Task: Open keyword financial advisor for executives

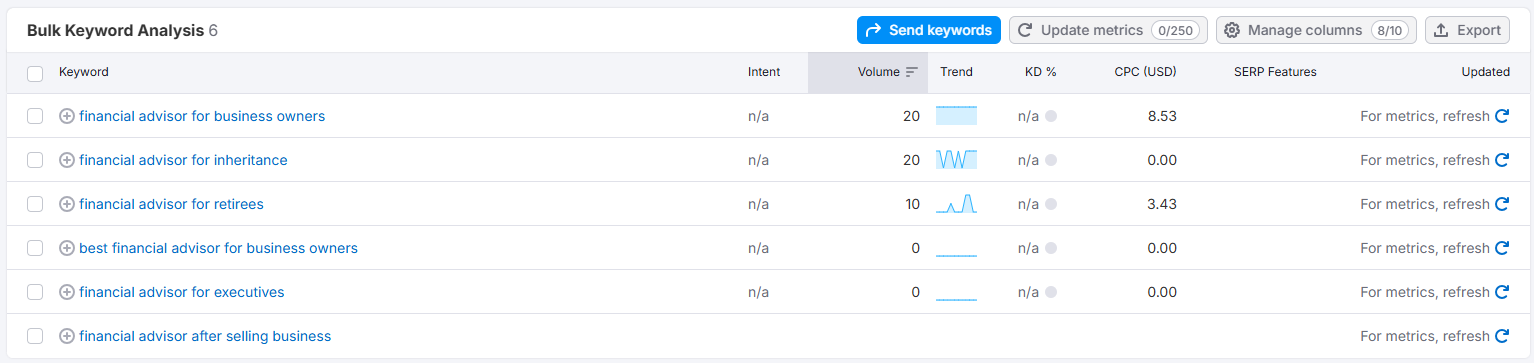Action: tap(182, 292)
